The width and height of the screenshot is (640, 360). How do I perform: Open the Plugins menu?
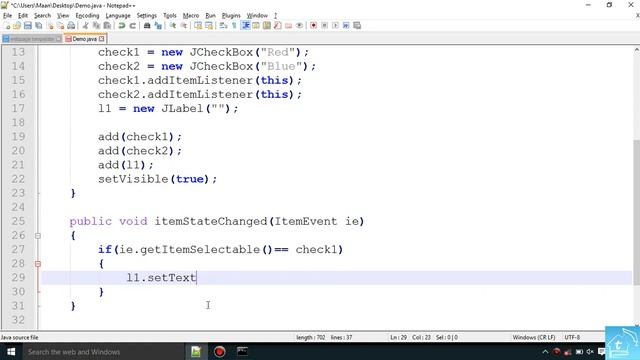pyautogui.click(x=231, y=16)
